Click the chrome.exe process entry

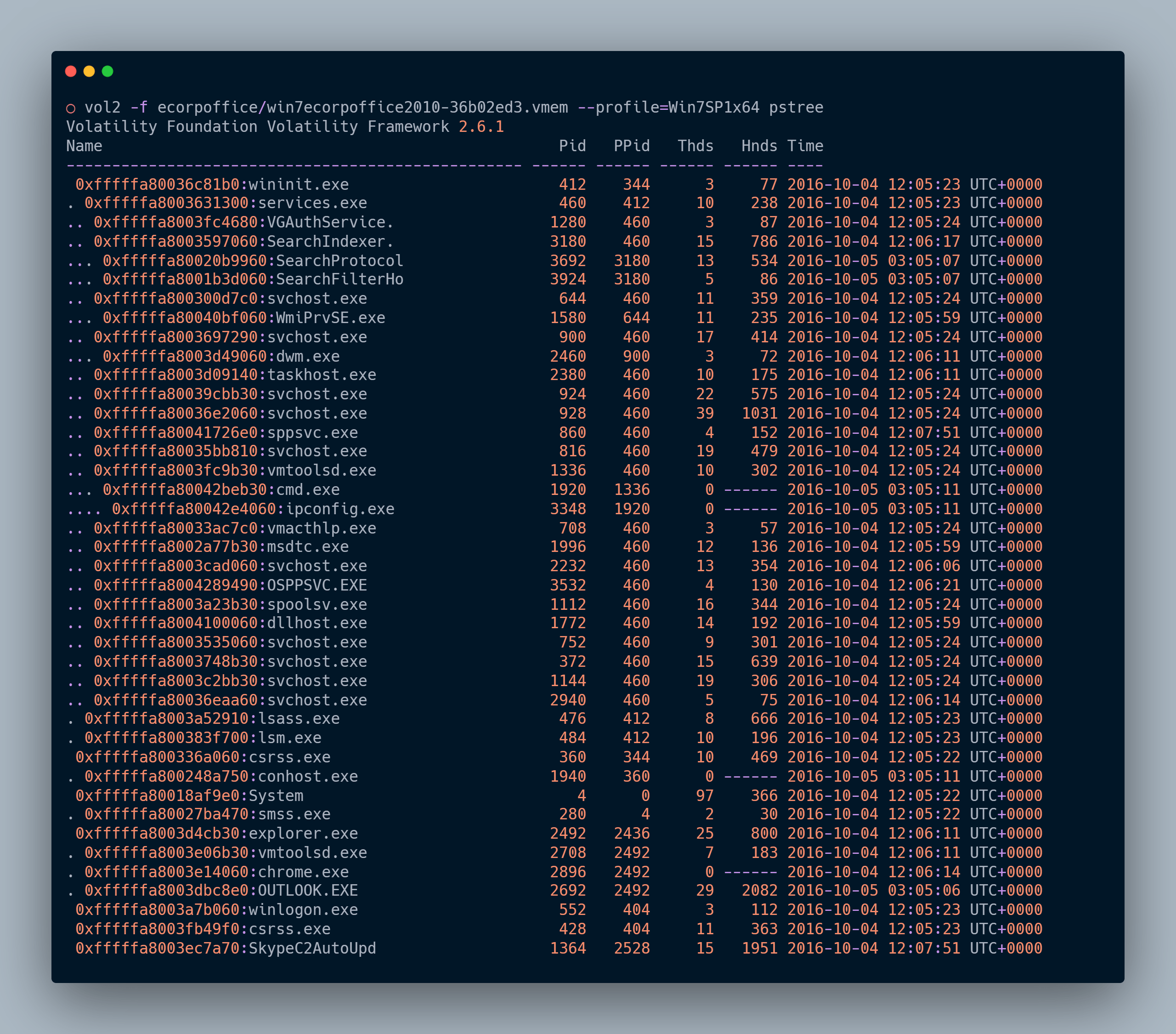(303, 872)
